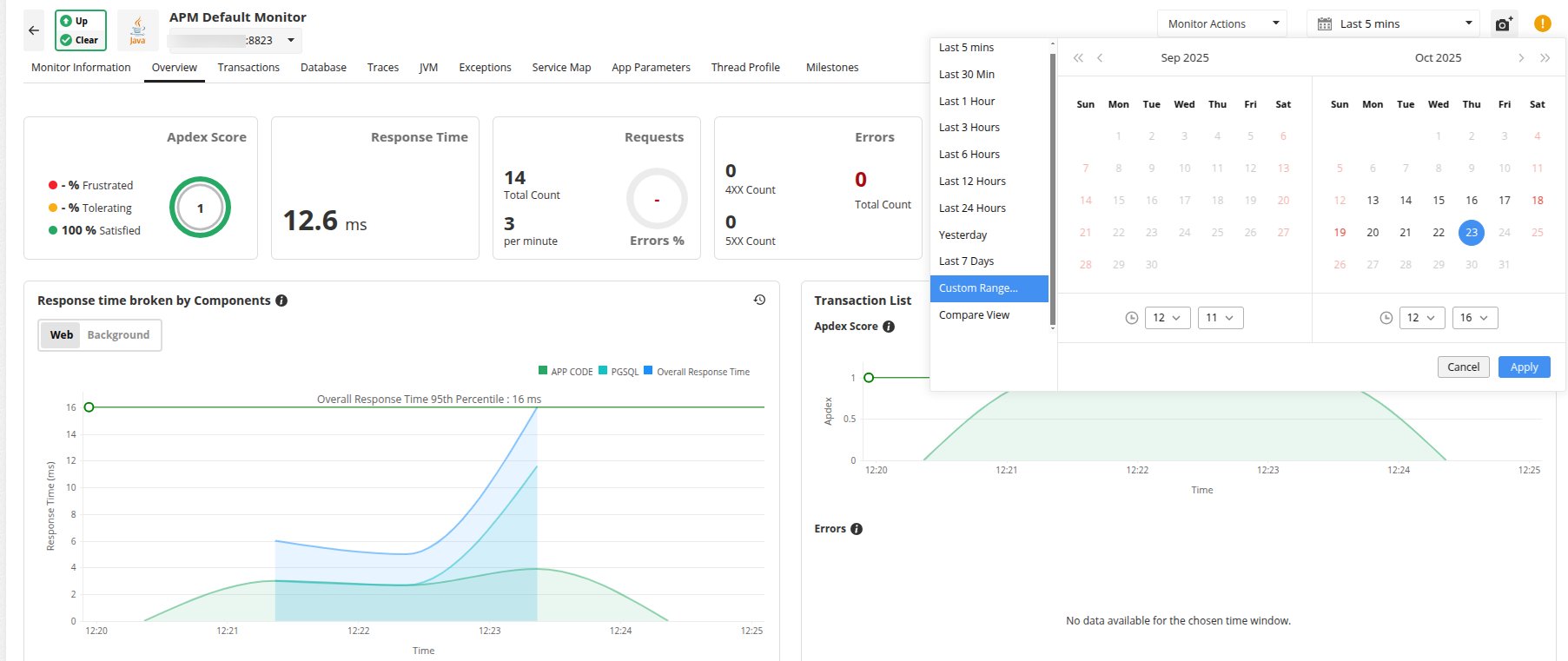Screen dimensions: 1568x661
Task: Click the 95th percentile line marker circle
Action: (89, 407)
